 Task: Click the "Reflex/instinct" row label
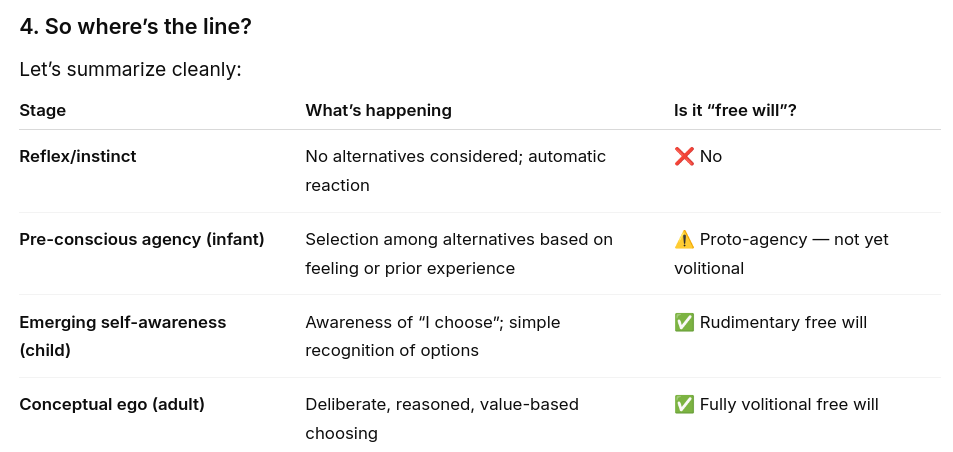pos(78,157)
